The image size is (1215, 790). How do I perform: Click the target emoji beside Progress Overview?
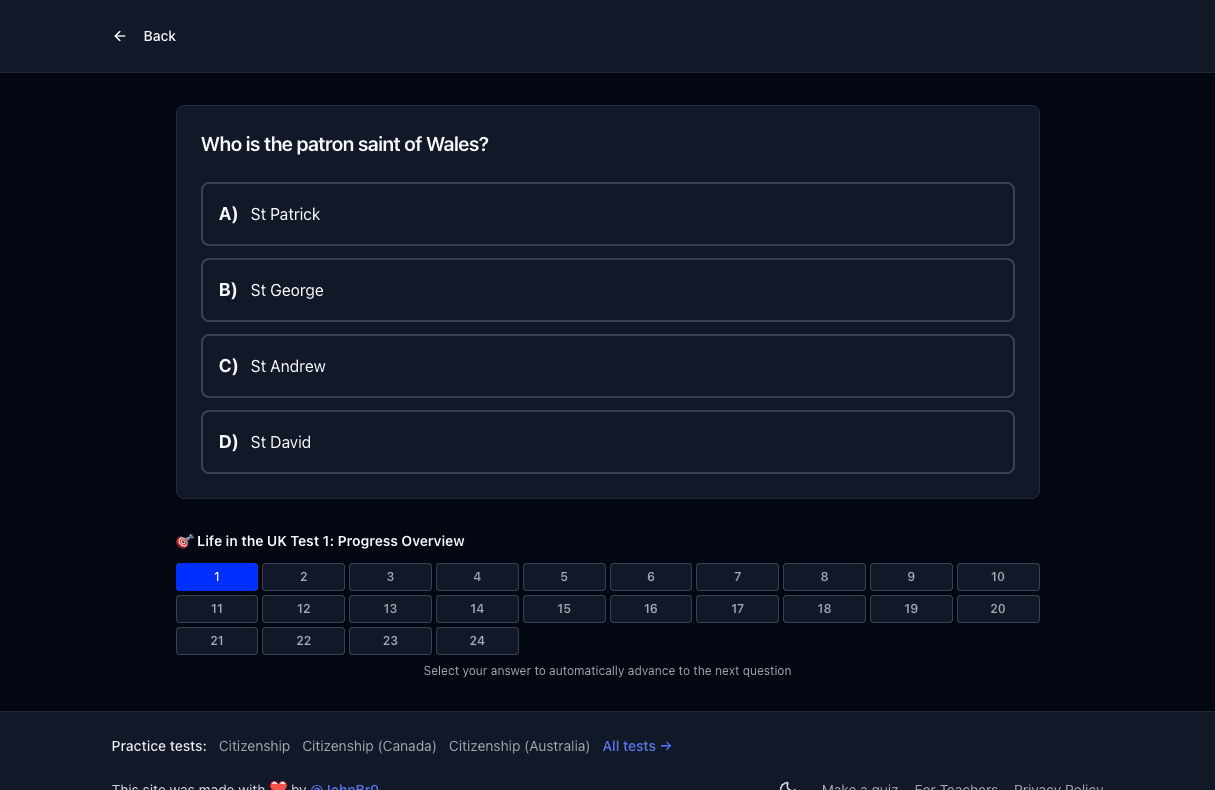click(184, 541)
